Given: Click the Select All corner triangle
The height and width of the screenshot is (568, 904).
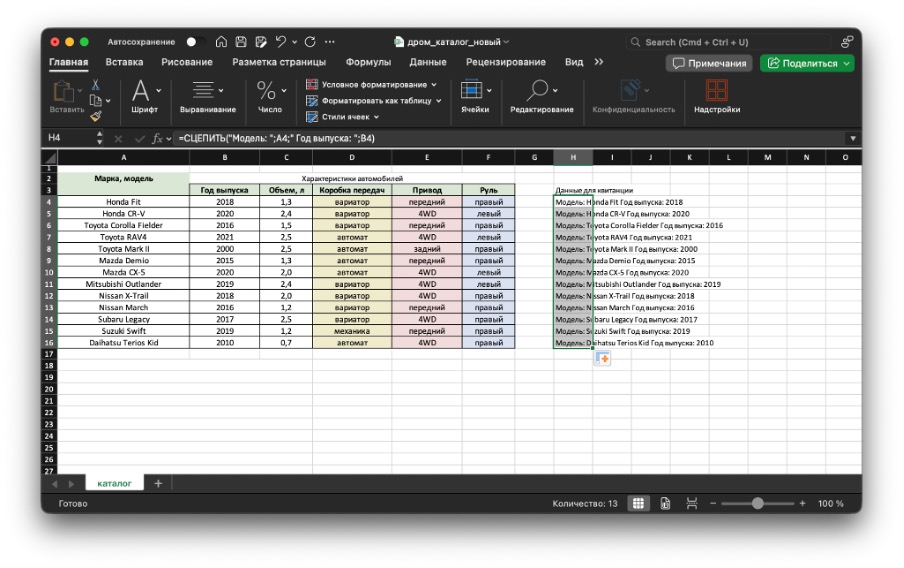Looking at the screenshot, I should click(x=50, y=157).
